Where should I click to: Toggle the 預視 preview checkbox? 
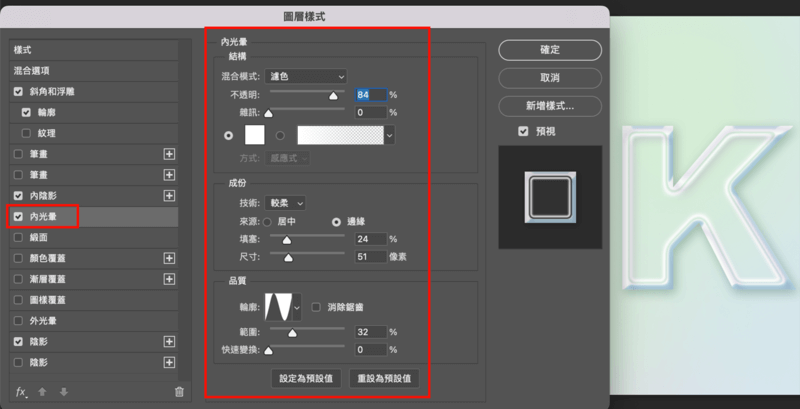(x=523, y=131)
